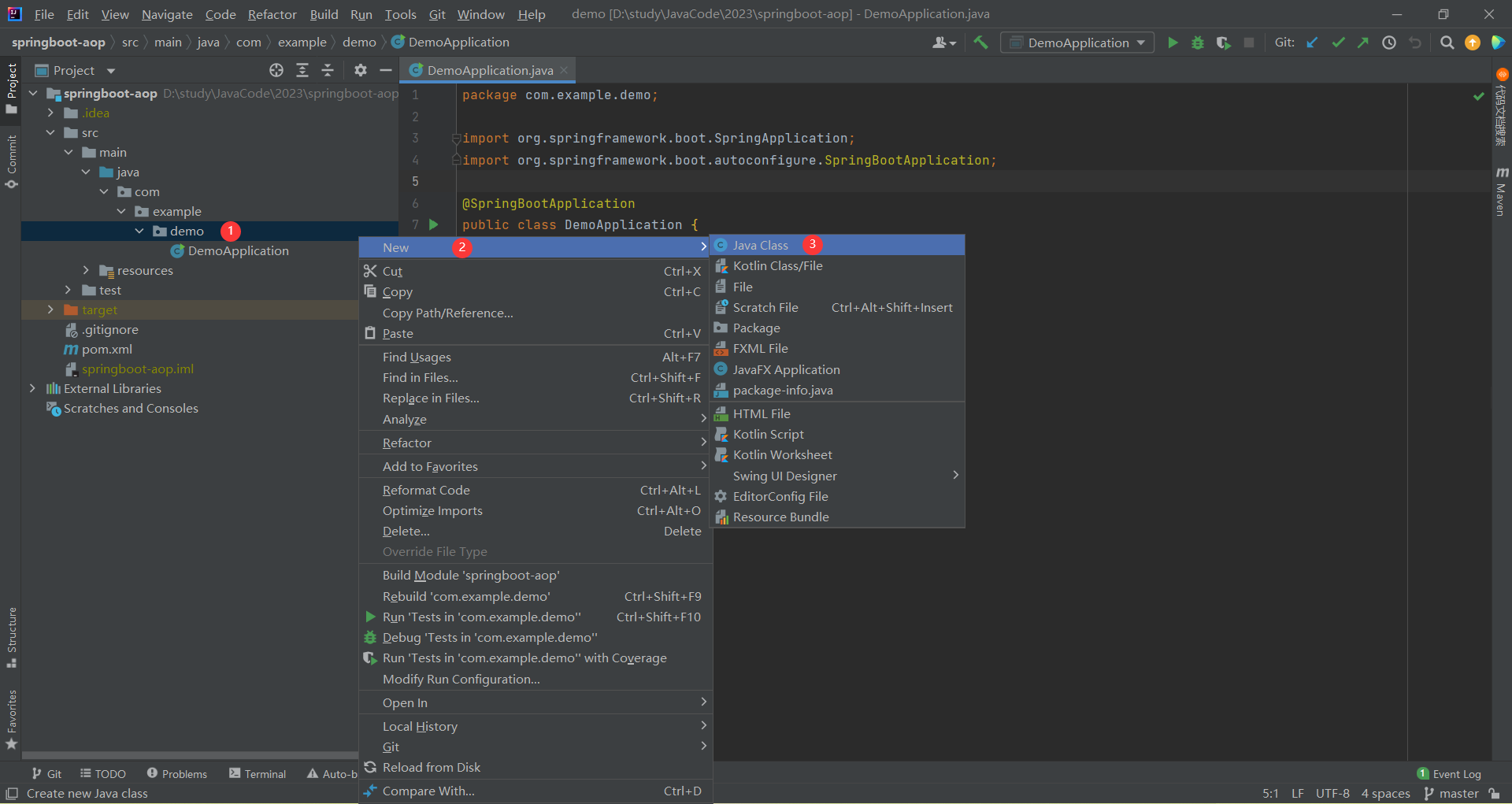Screen dimensions: 1512x804
Task: Open Project panel settings gear
Action: 361,70
